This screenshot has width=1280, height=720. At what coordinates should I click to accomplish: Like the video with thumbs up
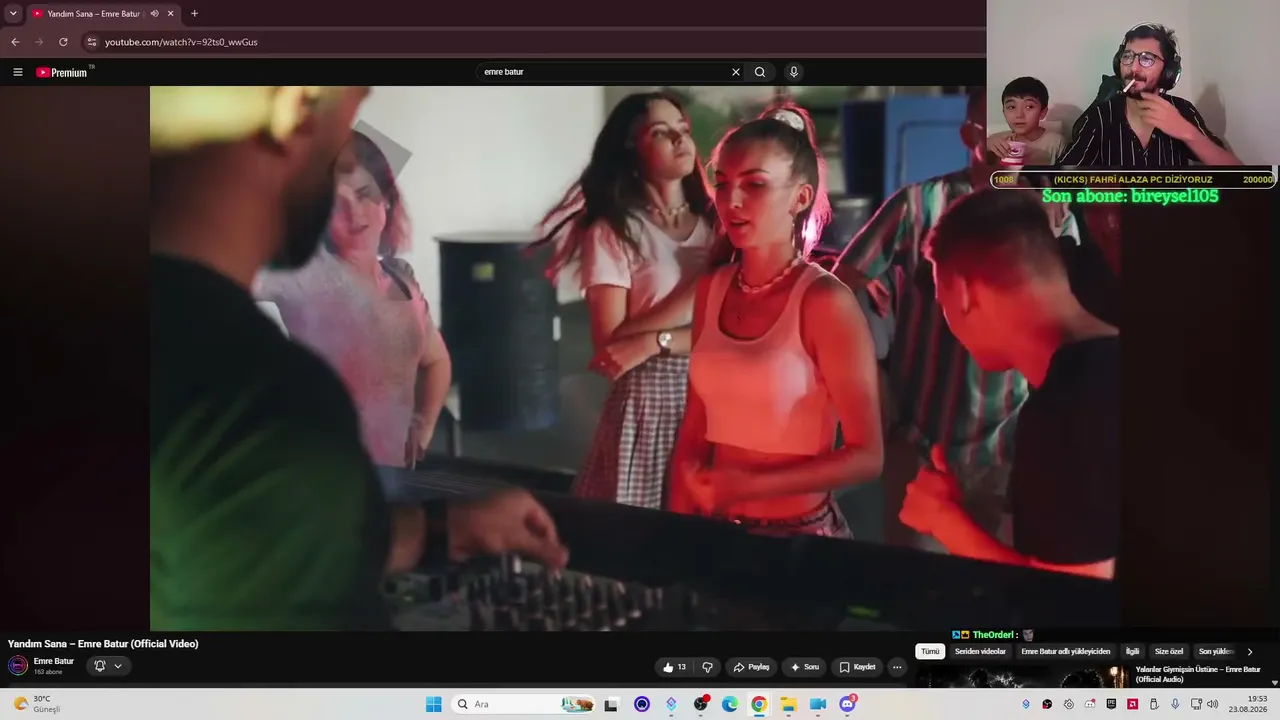click(x=675, y=667)
